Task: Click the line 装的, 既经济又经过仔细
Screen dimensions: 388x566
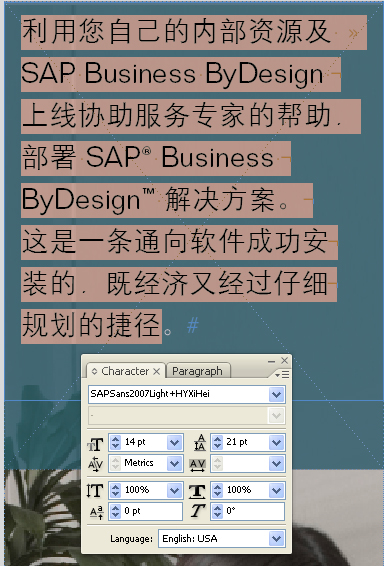Action: pos(179,284)
